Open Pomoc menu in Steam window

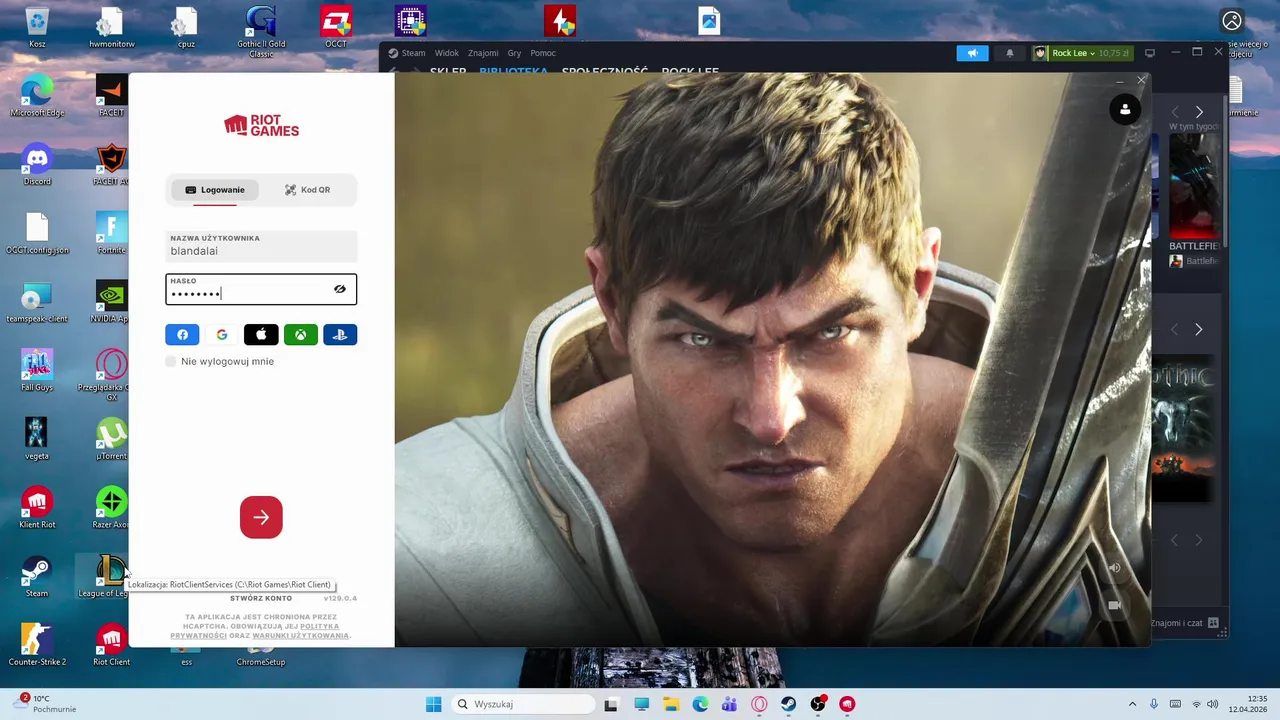click(x=543, y=53)
